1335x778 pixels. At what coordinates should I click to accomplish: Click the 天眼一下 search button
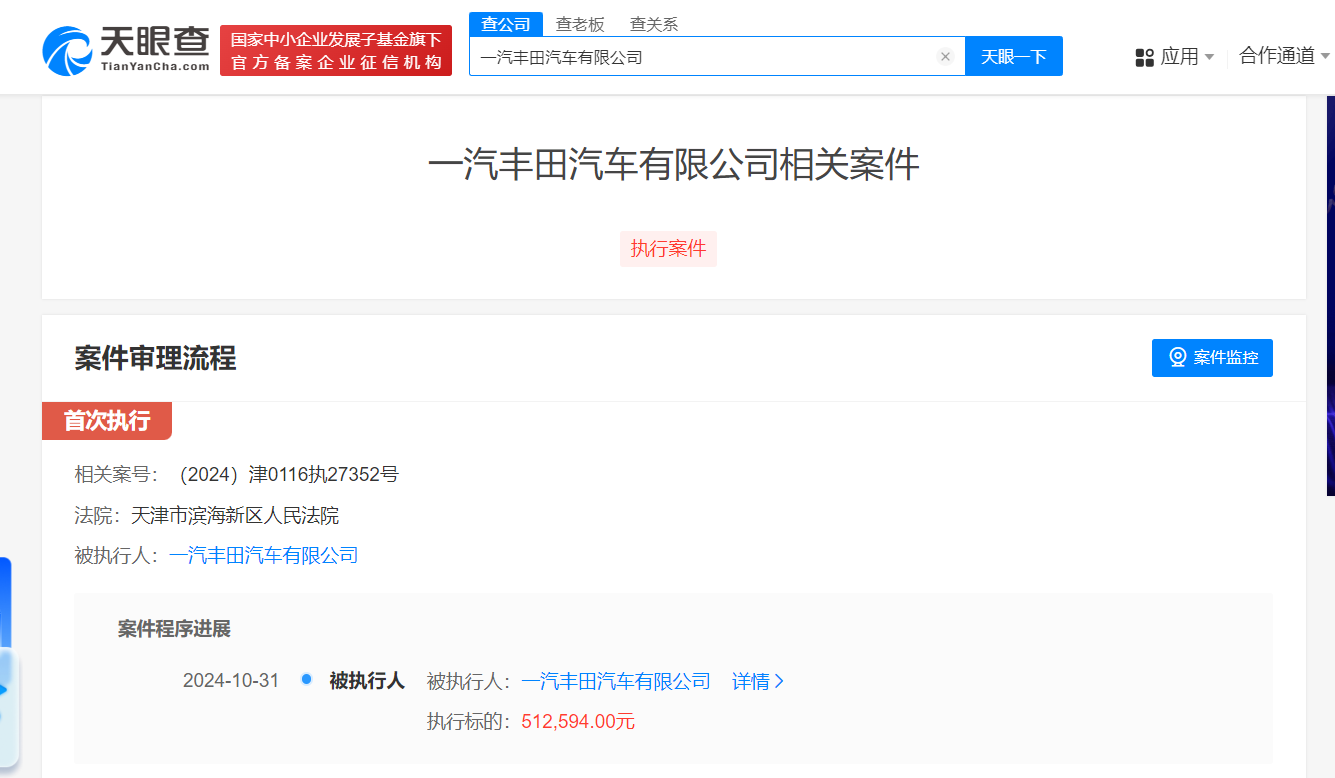(1014, 57)
